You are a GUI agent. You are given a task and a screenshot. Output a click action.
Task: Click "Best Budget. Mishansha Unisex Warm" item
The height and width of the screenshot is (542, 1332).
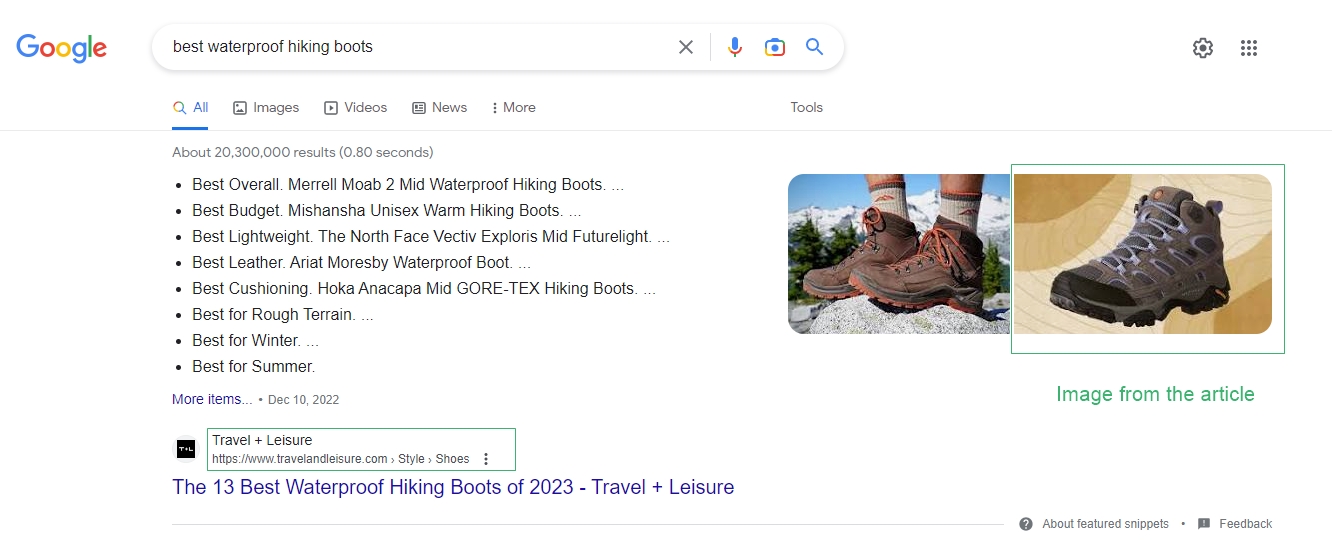click(387, 211)
